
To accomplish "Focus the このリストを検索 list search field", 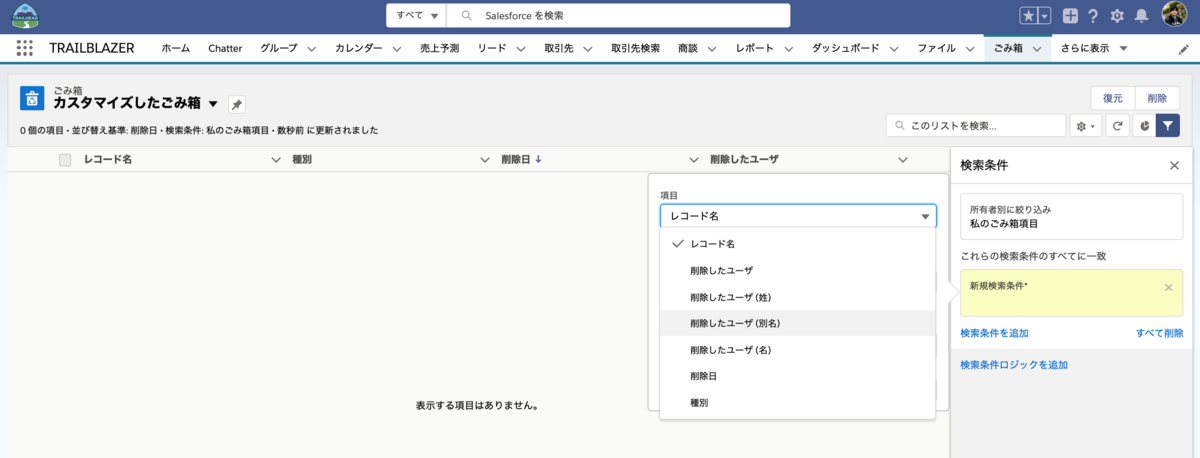I will 976,125.
